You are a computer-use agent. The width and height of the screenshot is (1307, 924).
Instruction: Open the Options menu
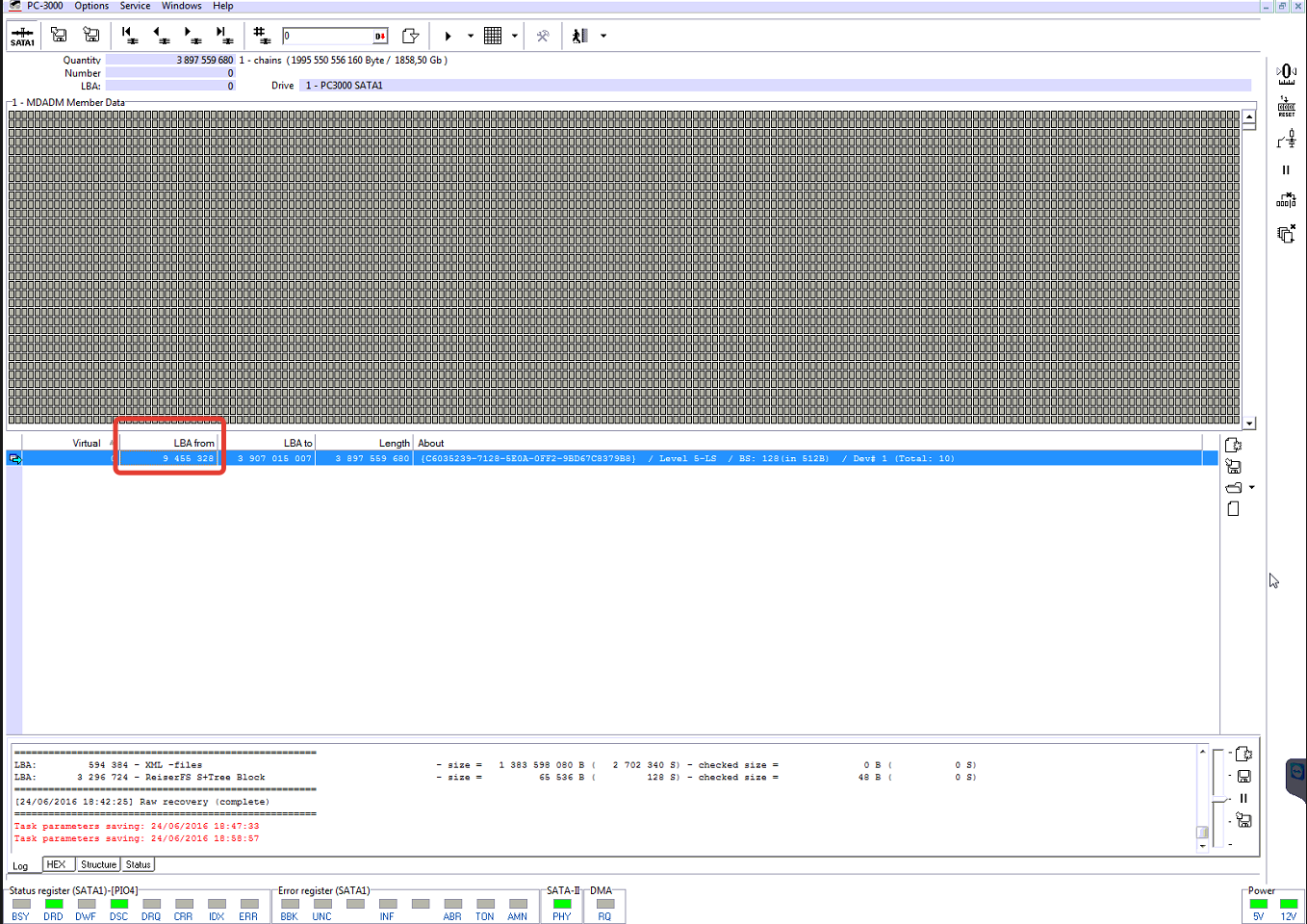(91, 6)
